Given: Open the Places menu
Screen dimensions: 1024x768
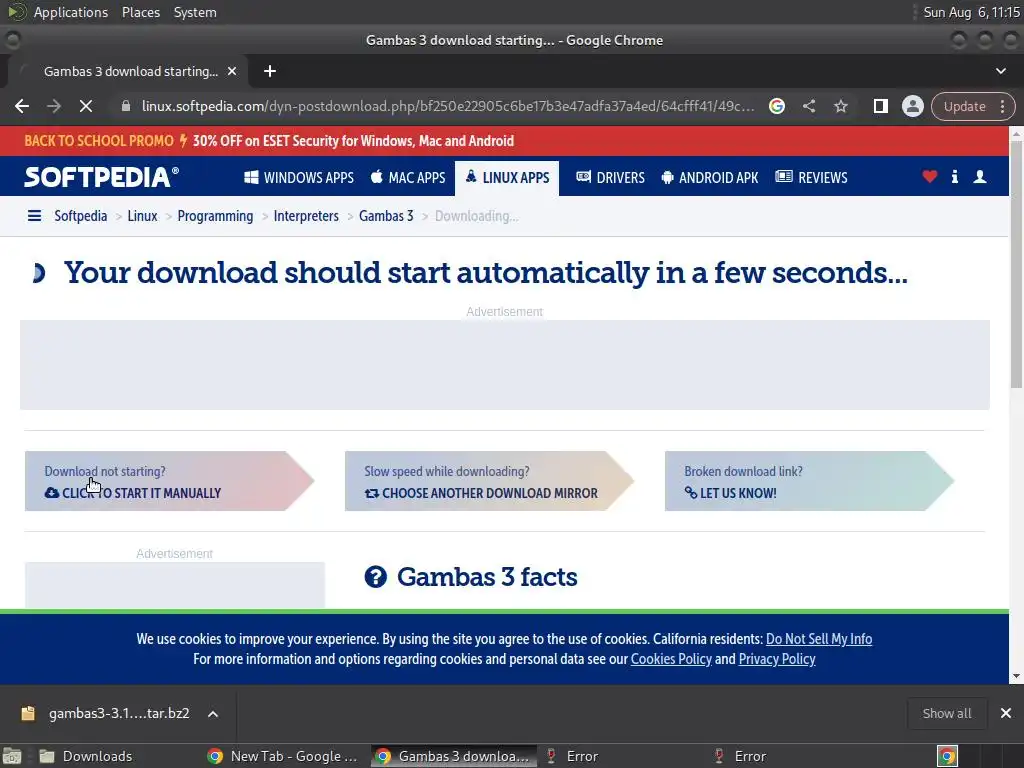Looking at the screenshot, I should pos(140,12).
